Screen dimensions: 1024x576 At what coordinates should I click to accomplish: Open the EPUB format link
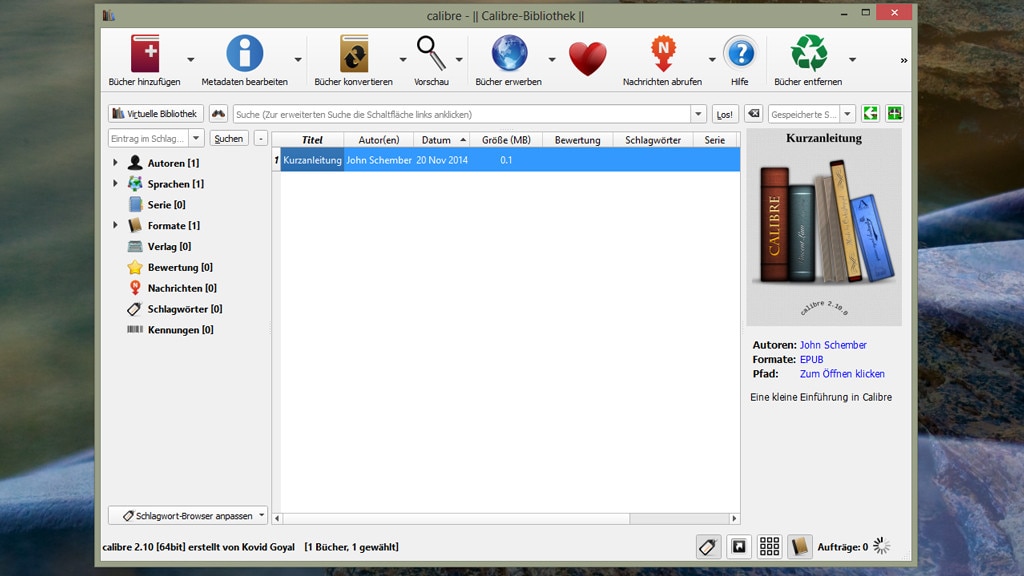point(811,359)
